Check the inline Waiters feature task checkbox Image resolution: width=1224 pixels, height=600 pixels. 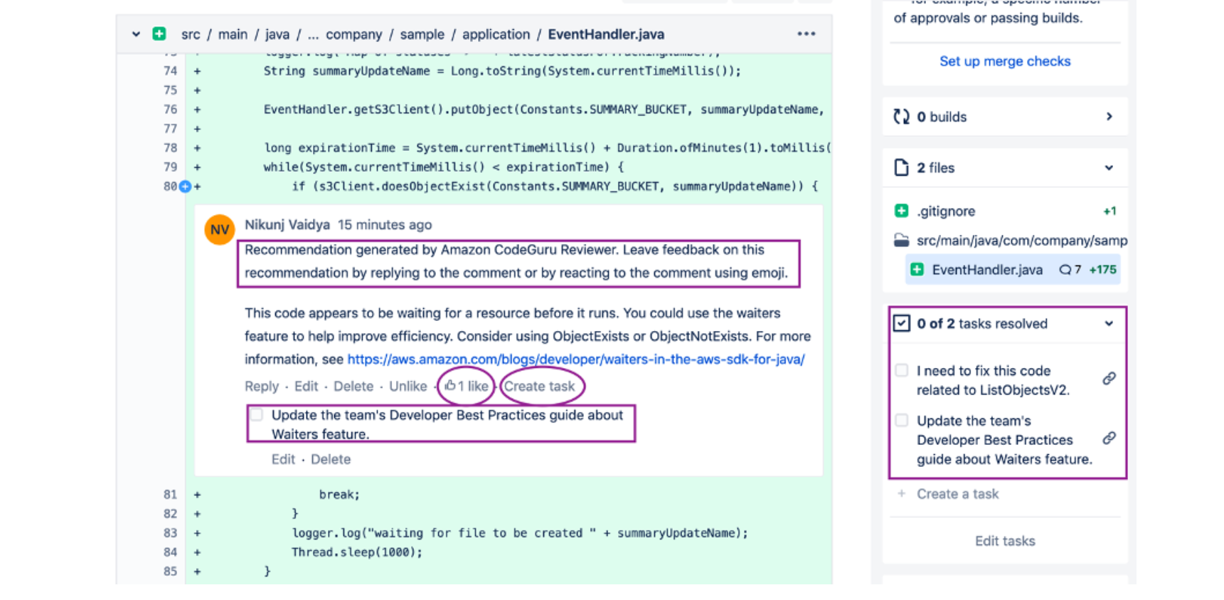pos(257,415)
